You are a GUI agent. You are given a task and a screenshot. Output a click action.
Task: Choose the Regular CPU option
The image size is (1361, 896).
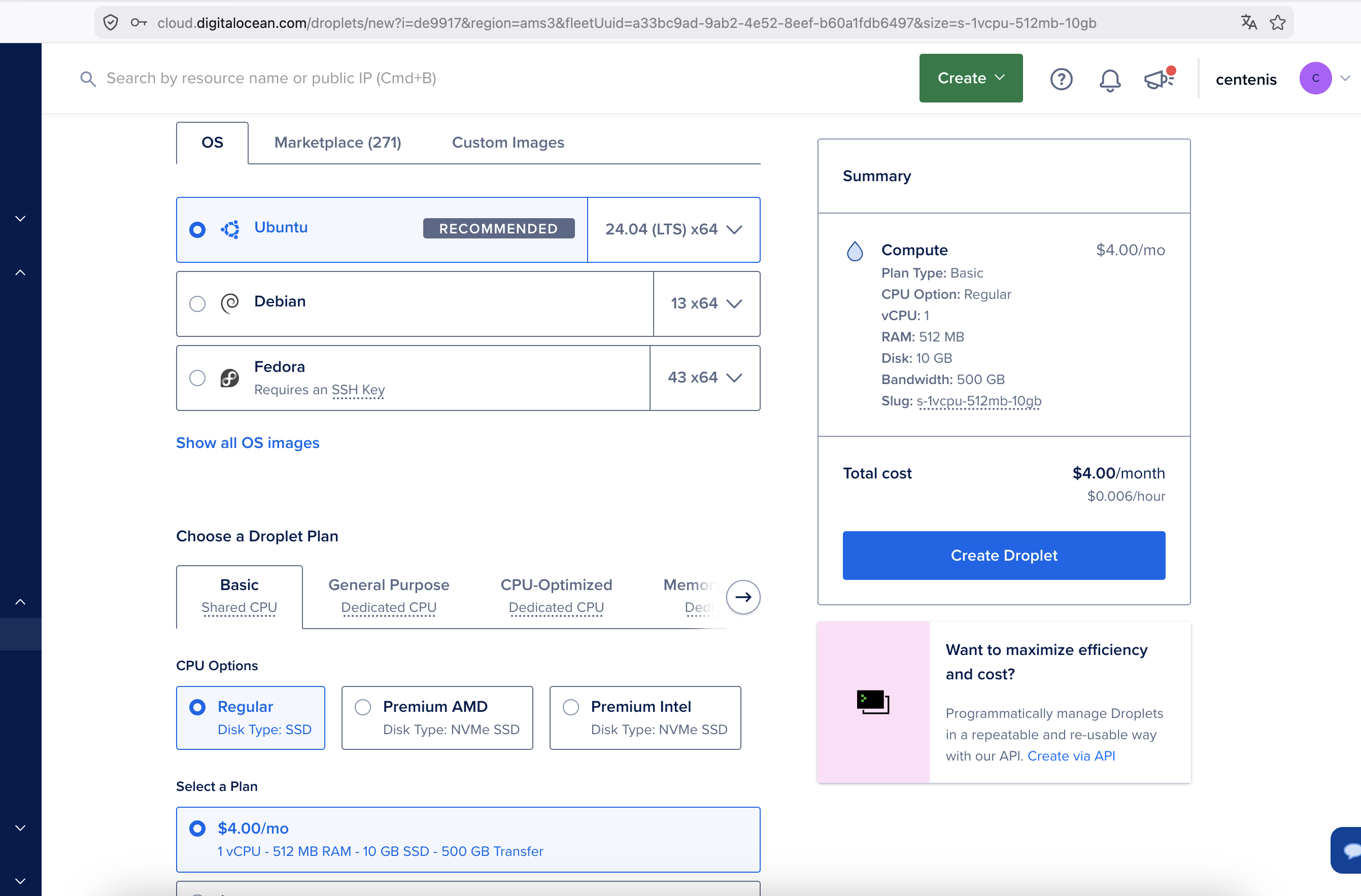251,717
